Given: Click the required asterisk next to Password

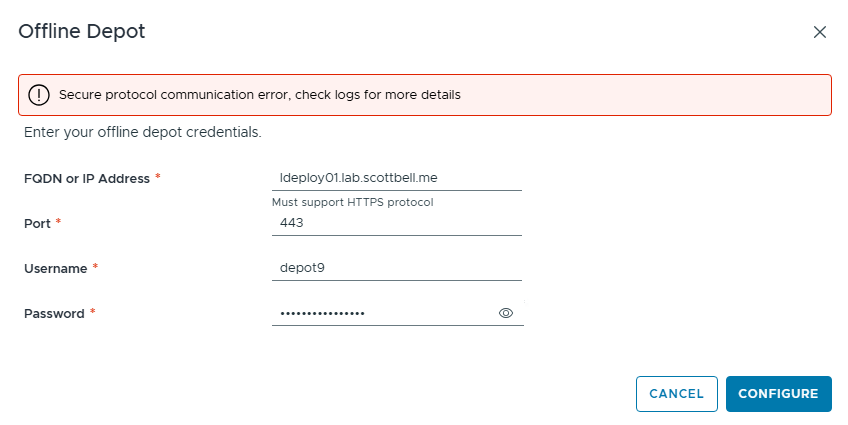Looking at the screenshot, I should [93, 313].
